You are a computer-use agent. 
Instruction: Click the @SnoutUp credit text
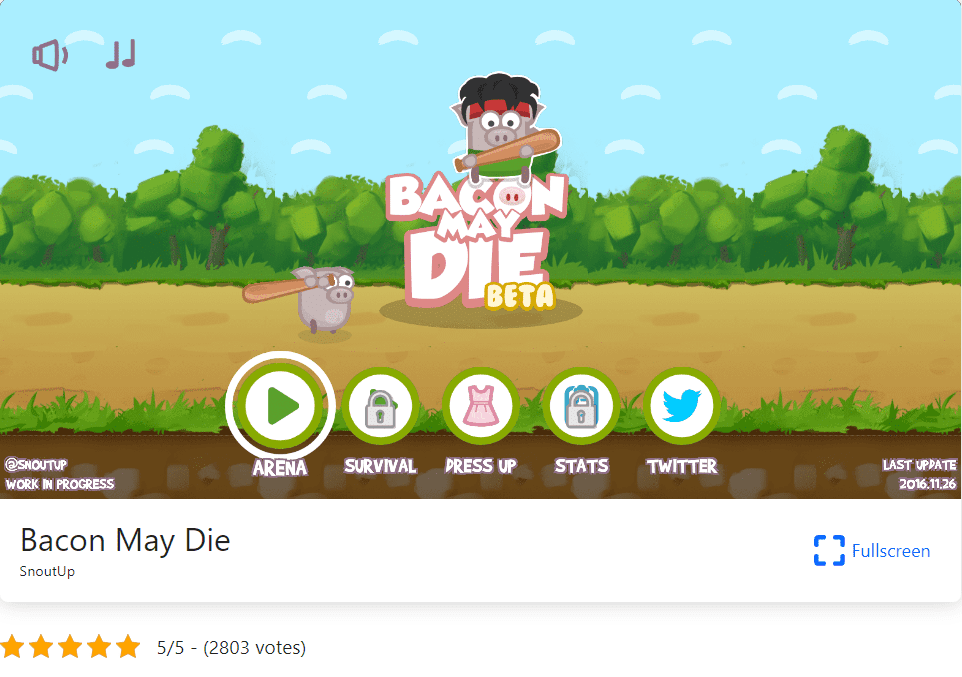(x=36, y=465)
